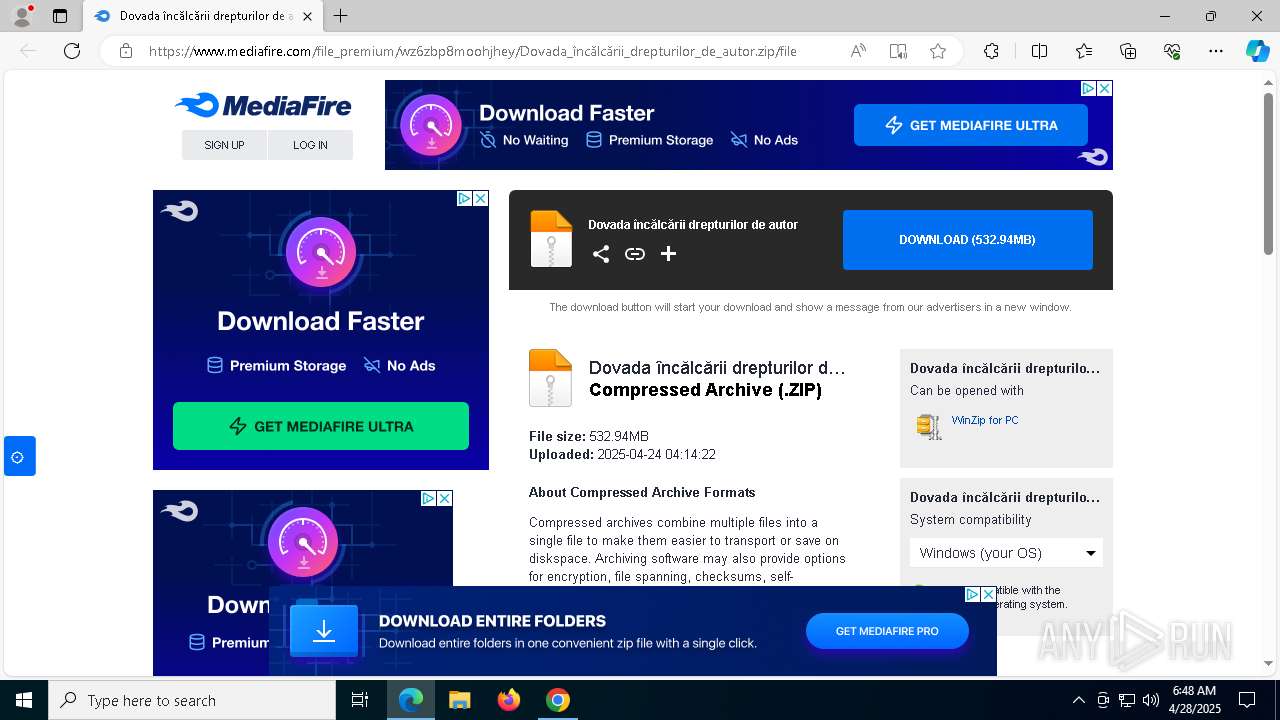This screenshot has width=1280, height=720.
Task: Click the Read aloud icon
Action: (858, 51)
